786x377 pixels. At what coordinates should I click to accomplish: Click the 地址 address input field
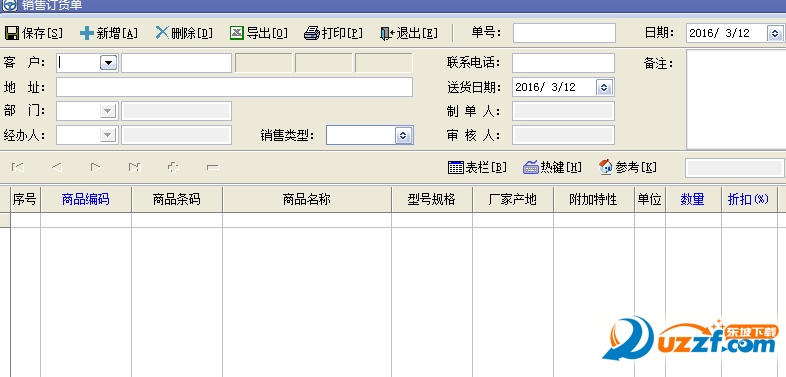(x=234, y=87)
